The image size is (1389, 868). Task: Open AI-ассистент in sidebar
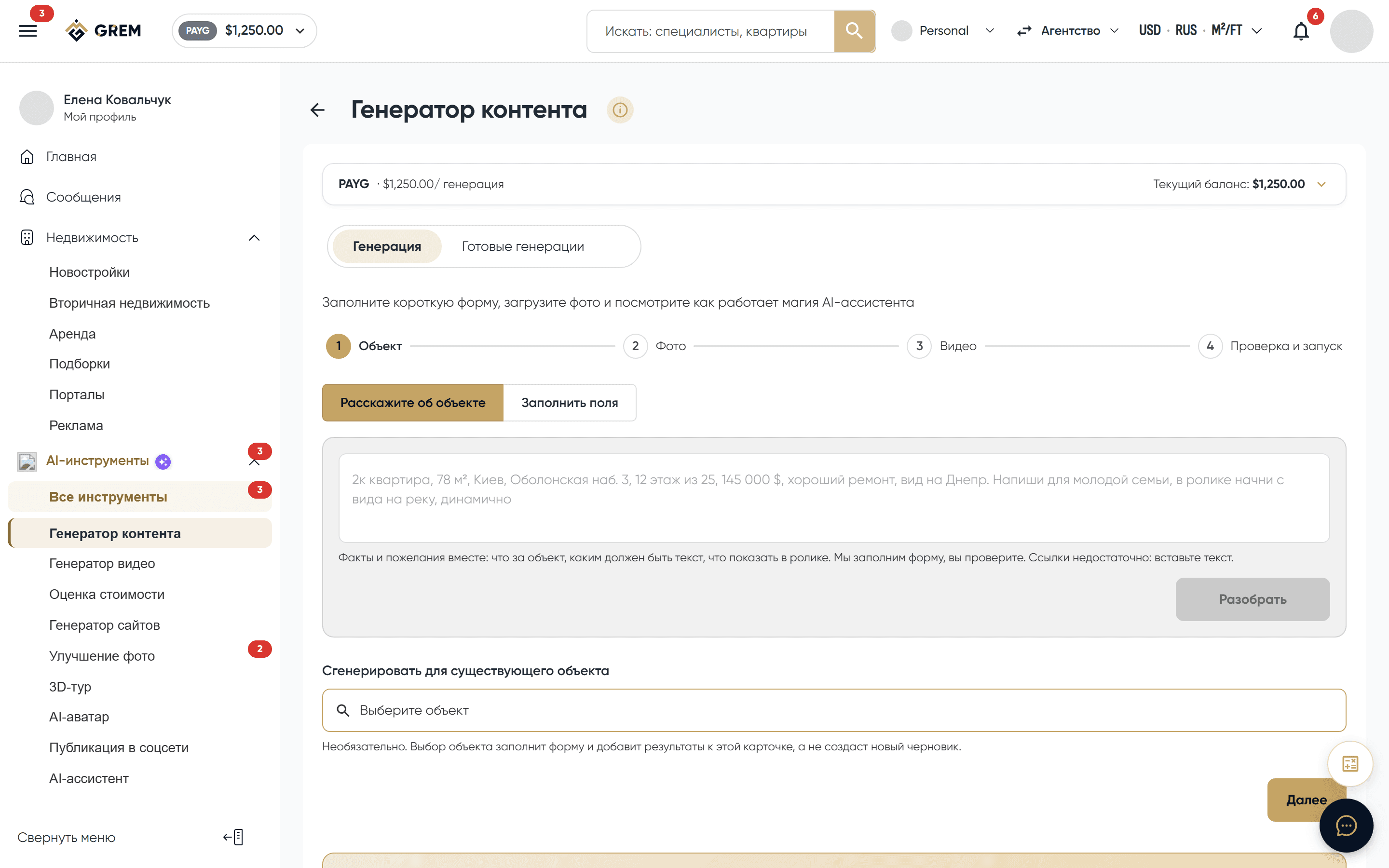[x=89, y=778]
